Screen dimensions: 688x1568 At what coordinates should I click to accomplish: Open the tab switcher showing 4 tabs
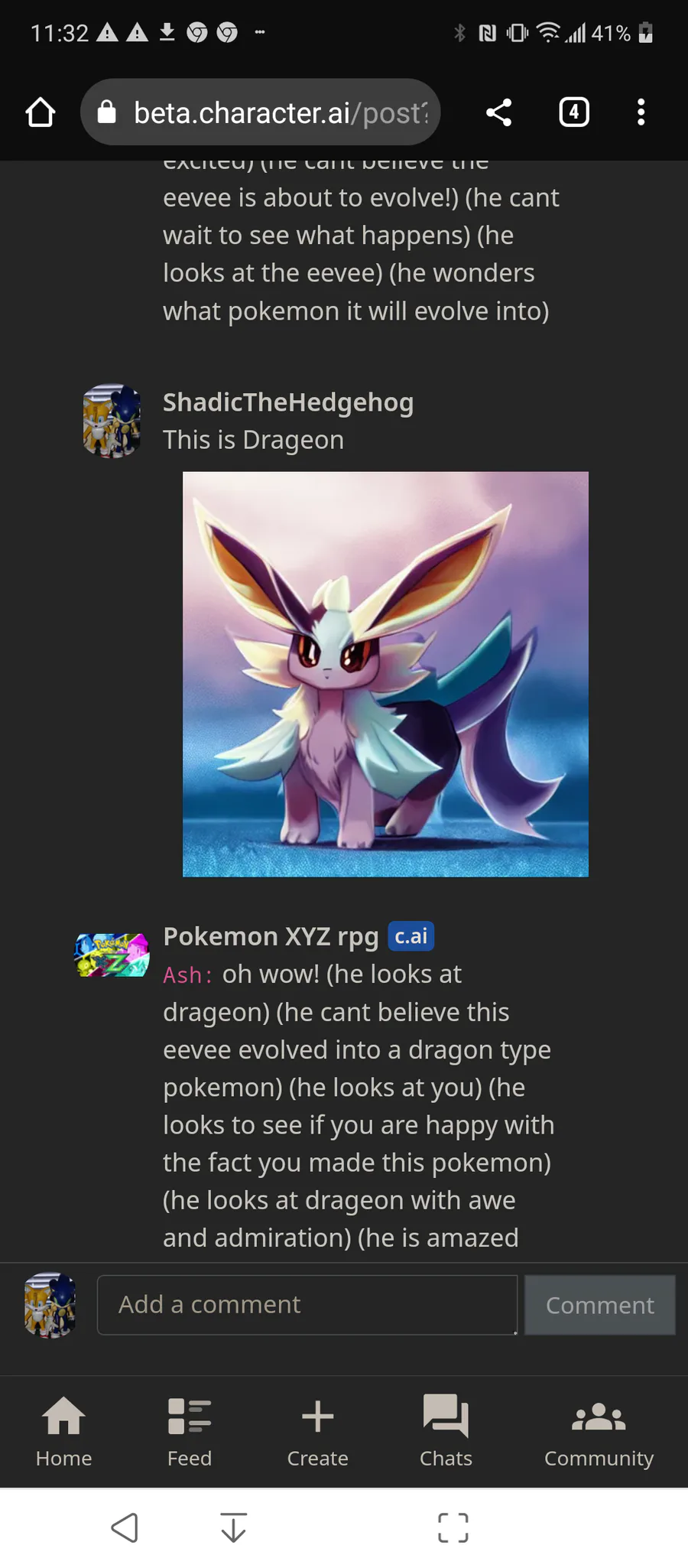pyautogui.click(x=574, y=112)
